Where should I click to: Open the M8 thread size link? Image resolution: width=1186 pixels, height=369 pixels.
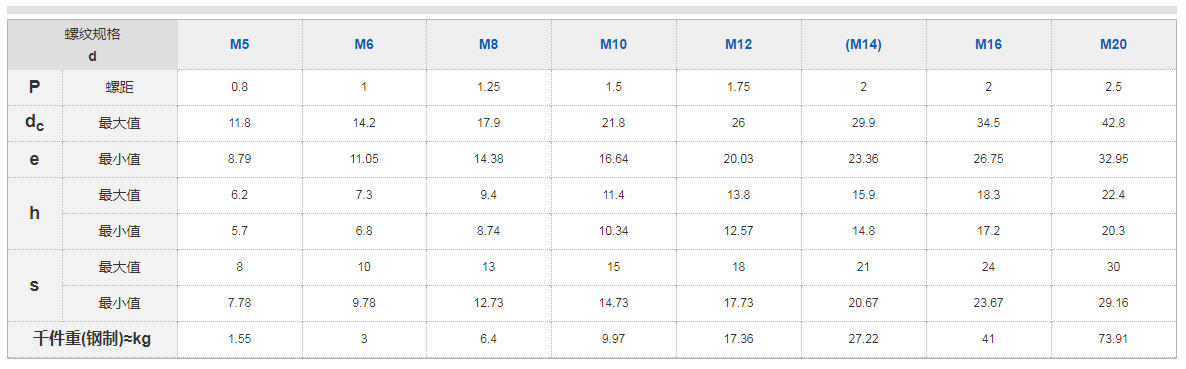(x=488, y=45)
